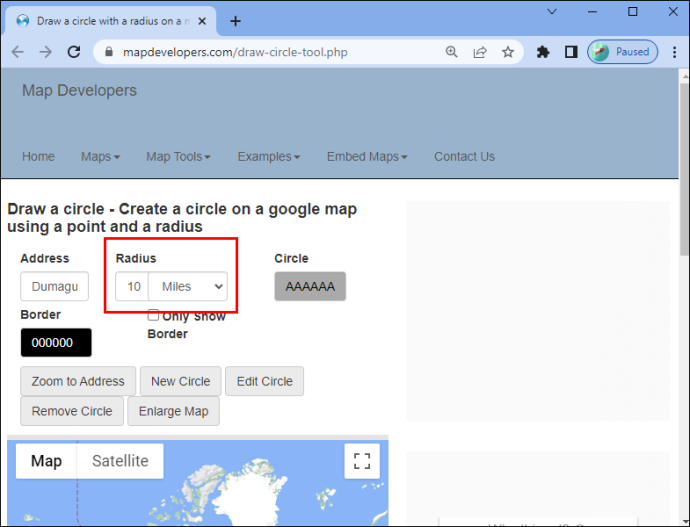Check the Only Show Border checkbox
690x527 pixels.
click(x=153, y=315)
